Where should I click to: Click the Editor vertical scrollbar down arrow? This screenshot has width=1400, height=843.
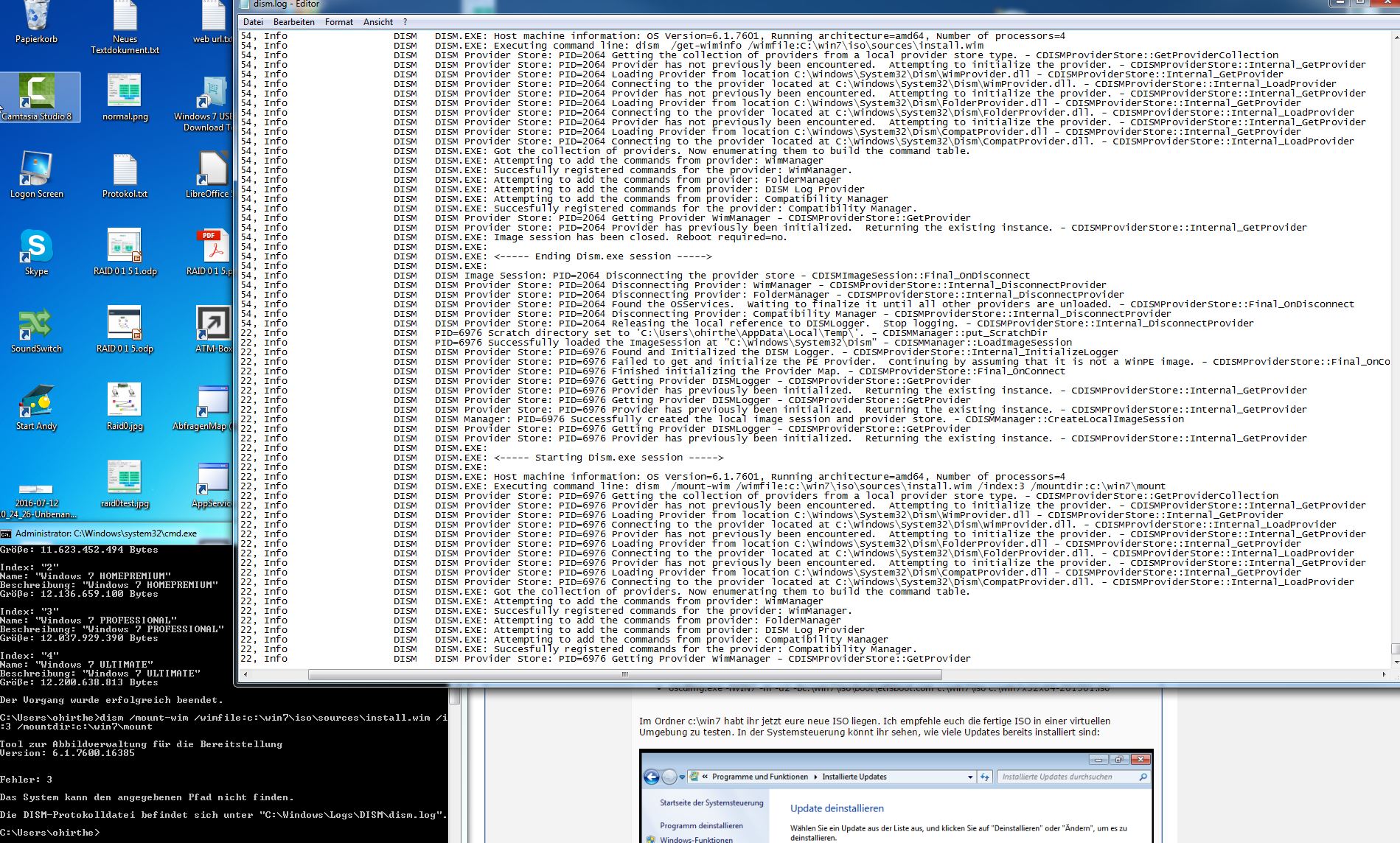[x=1395, y=662]
